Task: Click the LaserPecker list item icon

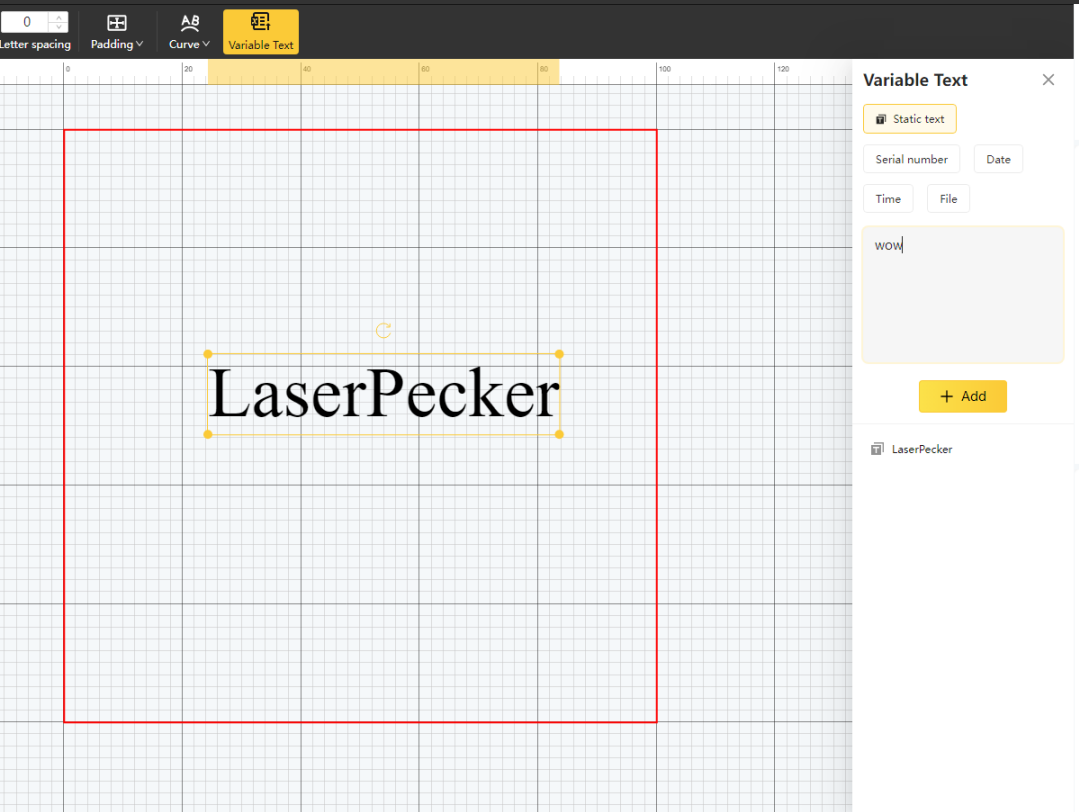Action: click(x=877, y=449)
